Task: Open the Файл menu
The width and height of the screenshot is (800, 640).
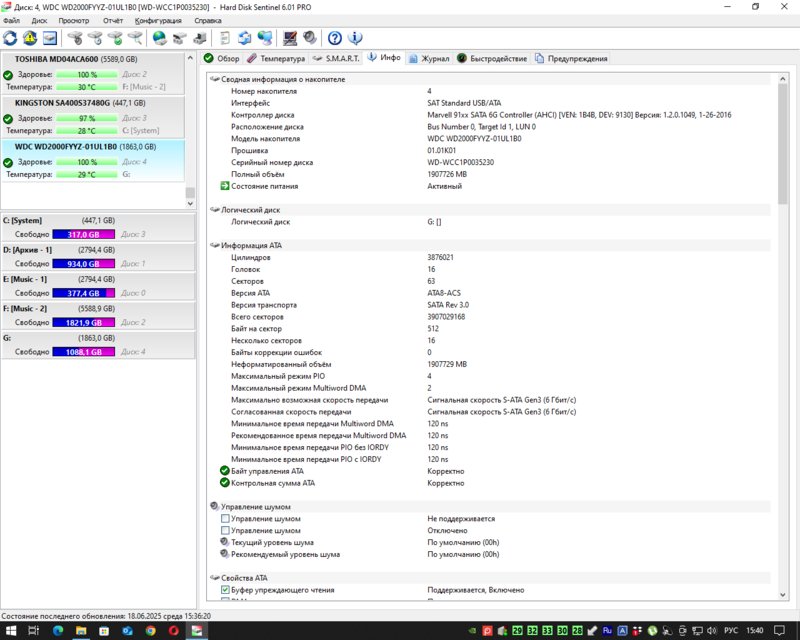Action: coord(11,20)
